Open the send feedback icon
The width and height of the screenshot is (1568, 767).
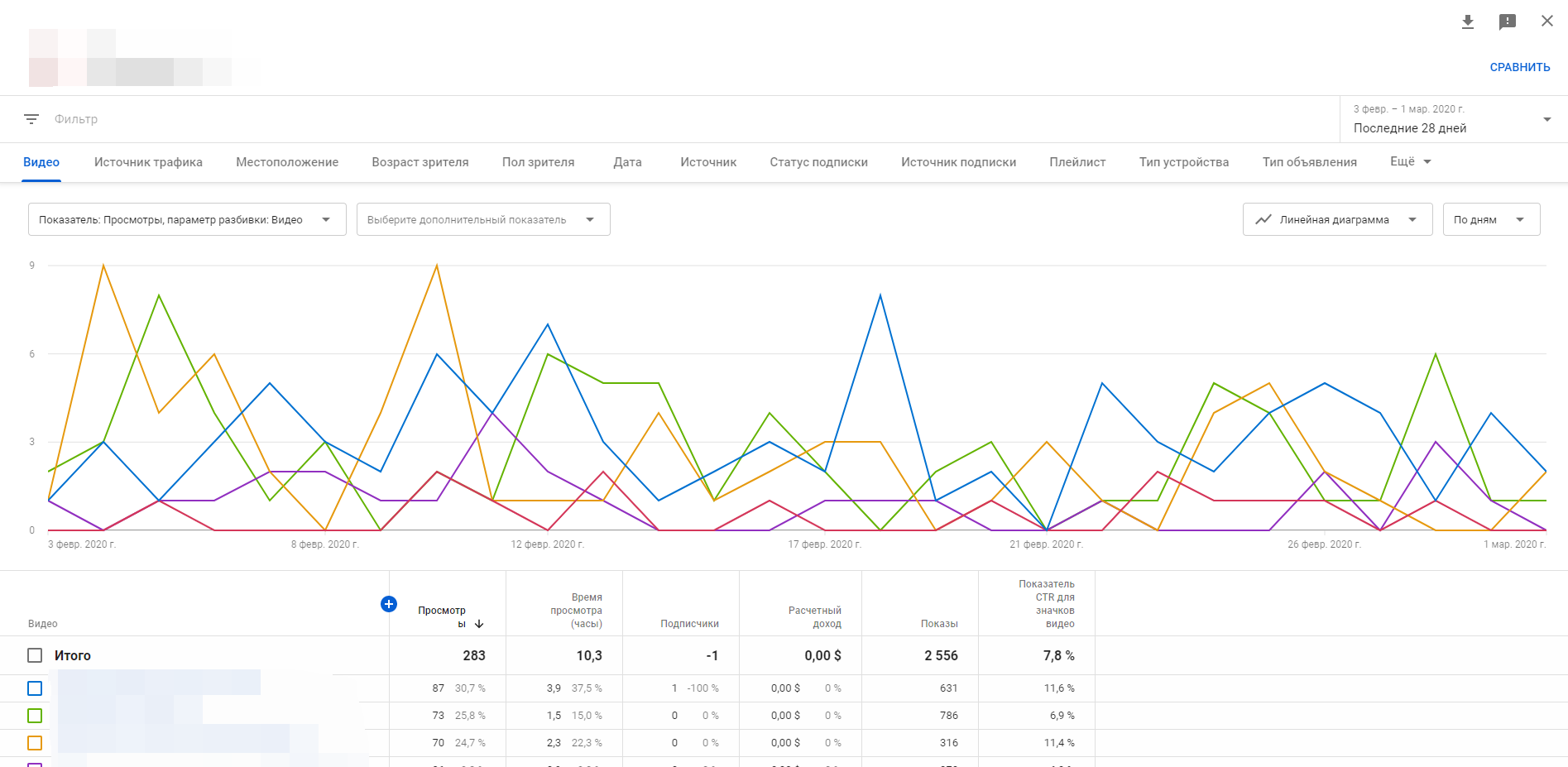pyautogui.click(x=1507, y=22)
